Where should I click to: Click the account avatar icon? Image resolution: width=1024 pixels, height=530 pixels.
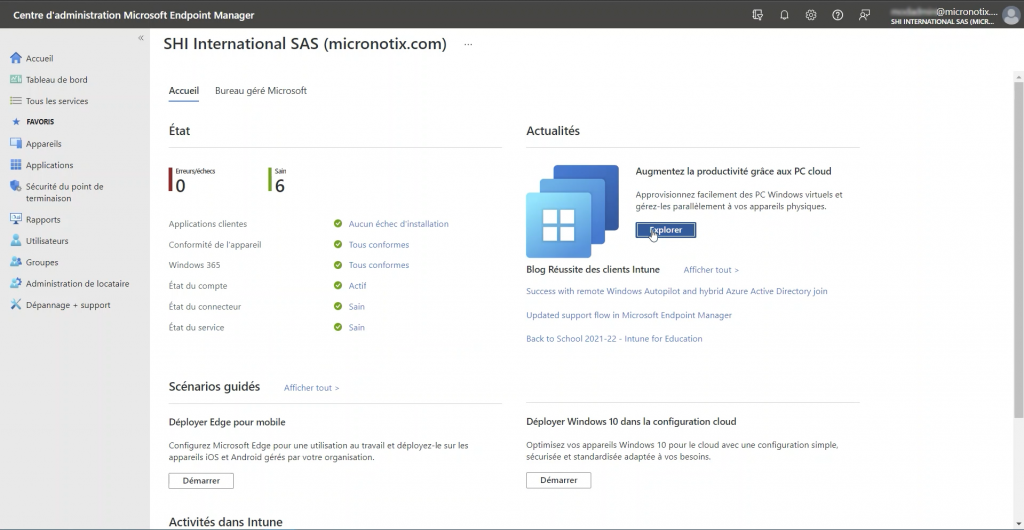[1010, 15]
